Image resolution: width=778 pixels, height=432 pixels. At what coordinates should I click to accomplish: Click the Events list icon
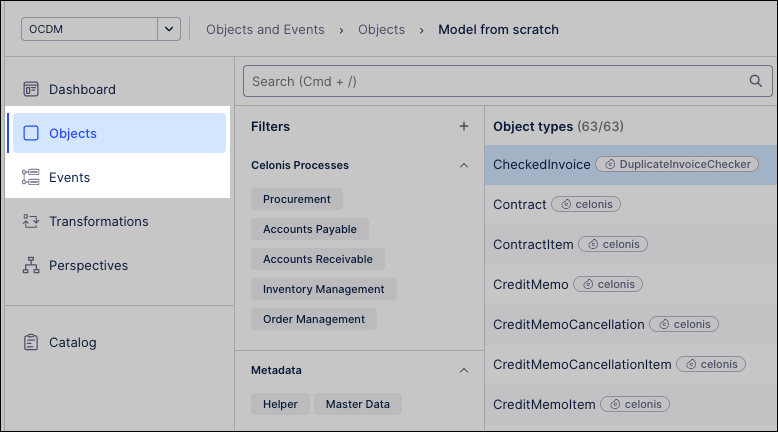click(x=31, y=177)
